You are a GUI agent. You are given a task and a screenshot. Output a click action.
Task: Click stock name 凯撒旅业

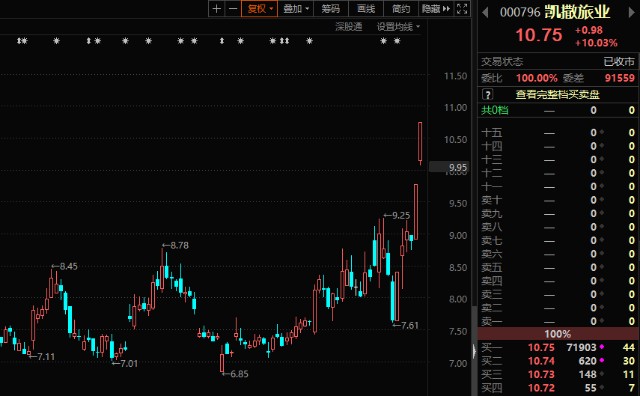(x=577, y=12)
